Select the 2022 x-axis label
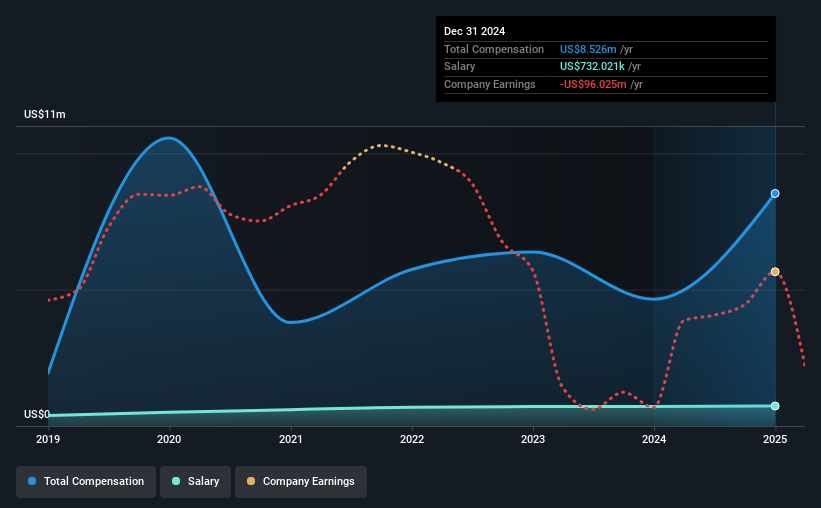Screen dimensions: 821x508 [412, 439]
